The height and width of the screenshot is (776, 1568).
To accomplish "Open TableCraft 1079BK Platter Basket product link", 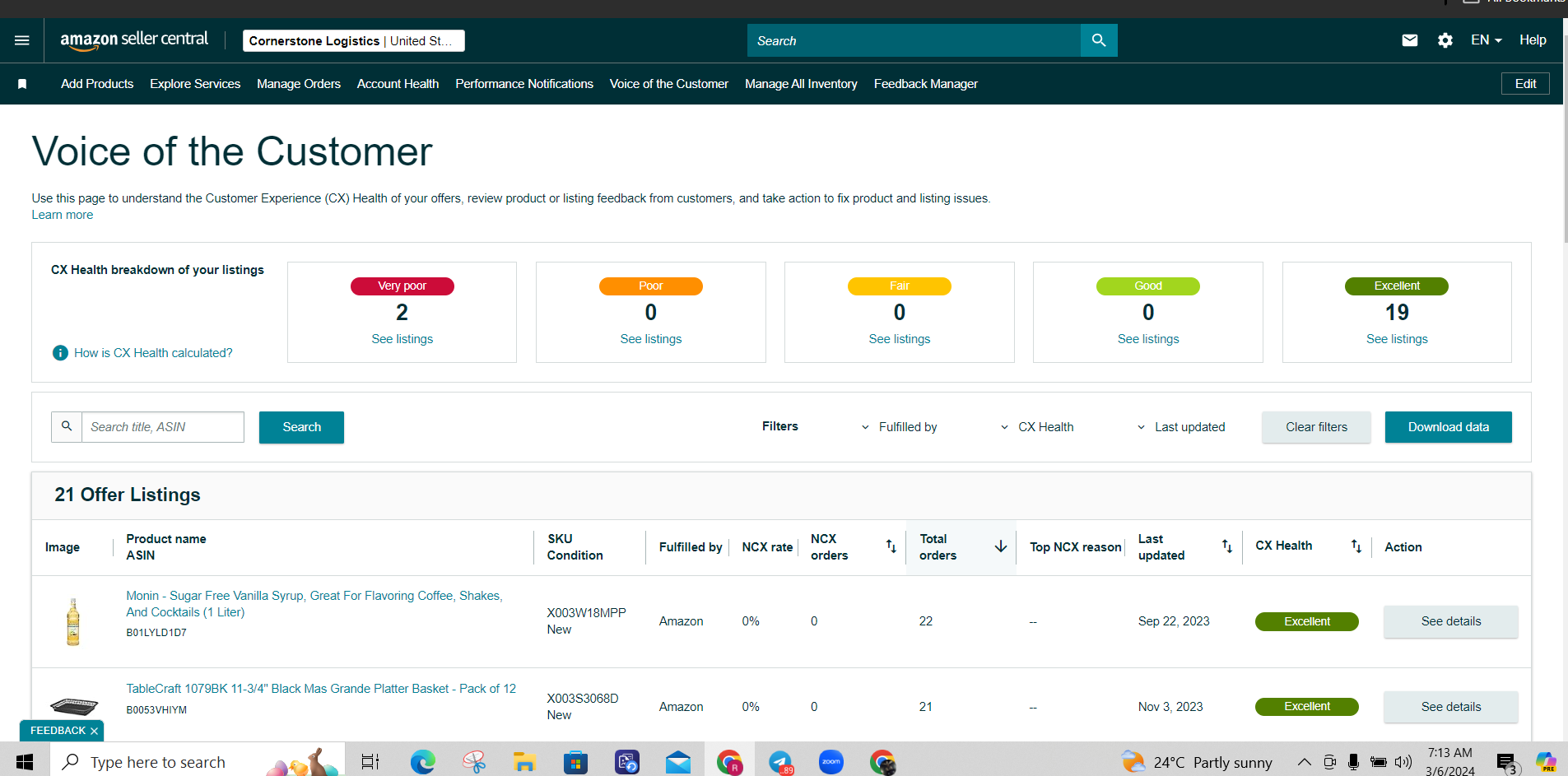I will pos(321,689).
